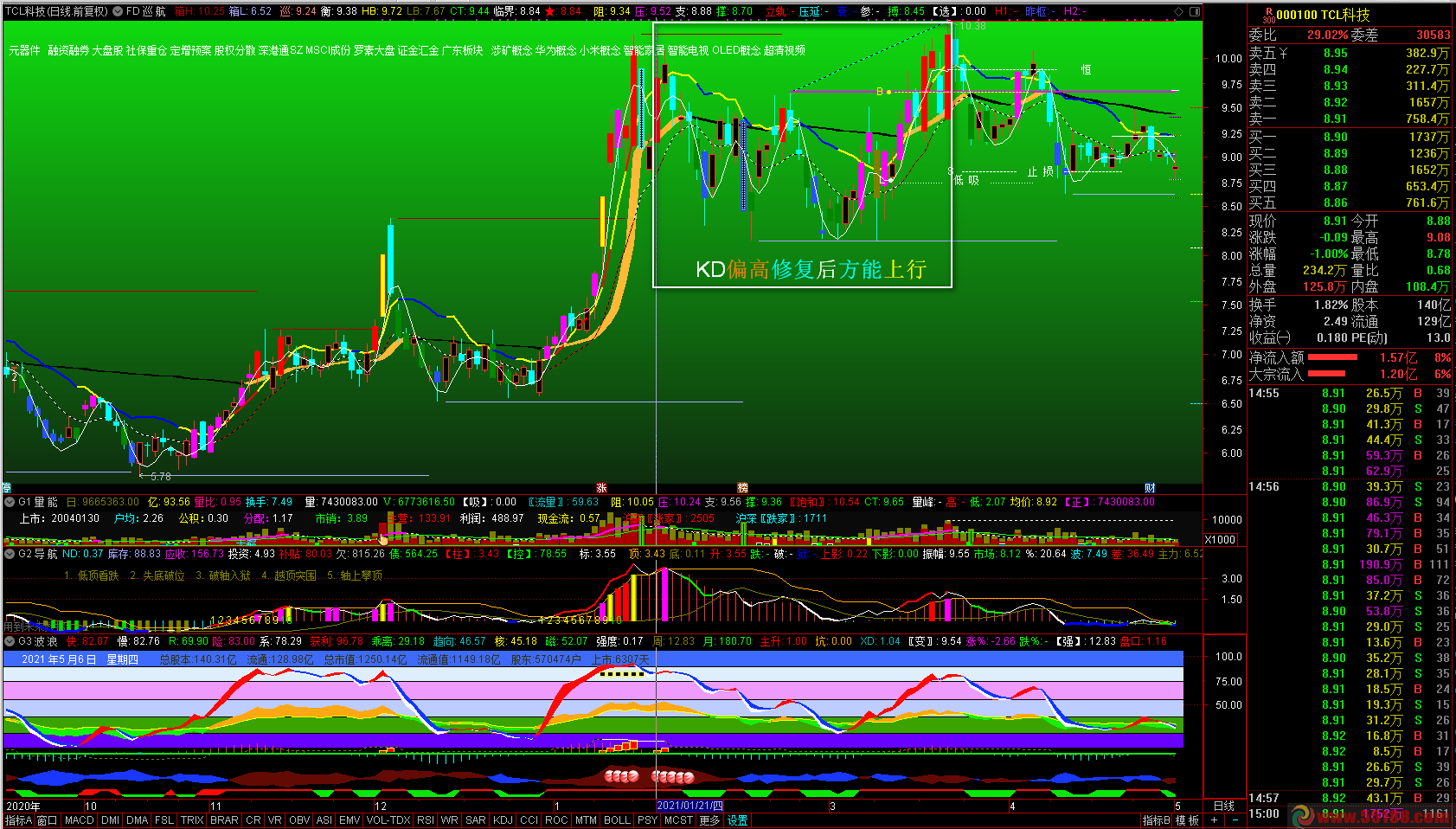Open the BOLL indicator tab
Screen dimensions: 1456x829
[617, 820]
